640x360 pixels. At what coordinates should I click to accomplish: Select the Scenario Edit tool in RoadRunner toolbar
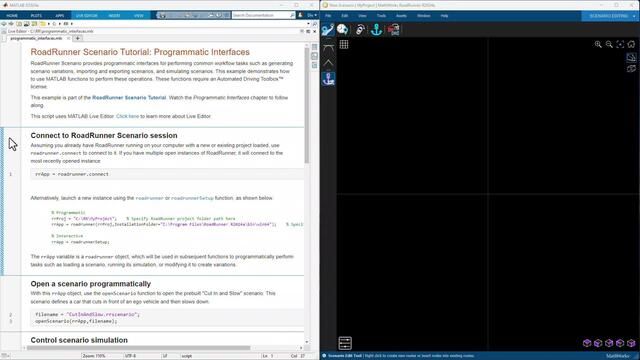(328, 29)
